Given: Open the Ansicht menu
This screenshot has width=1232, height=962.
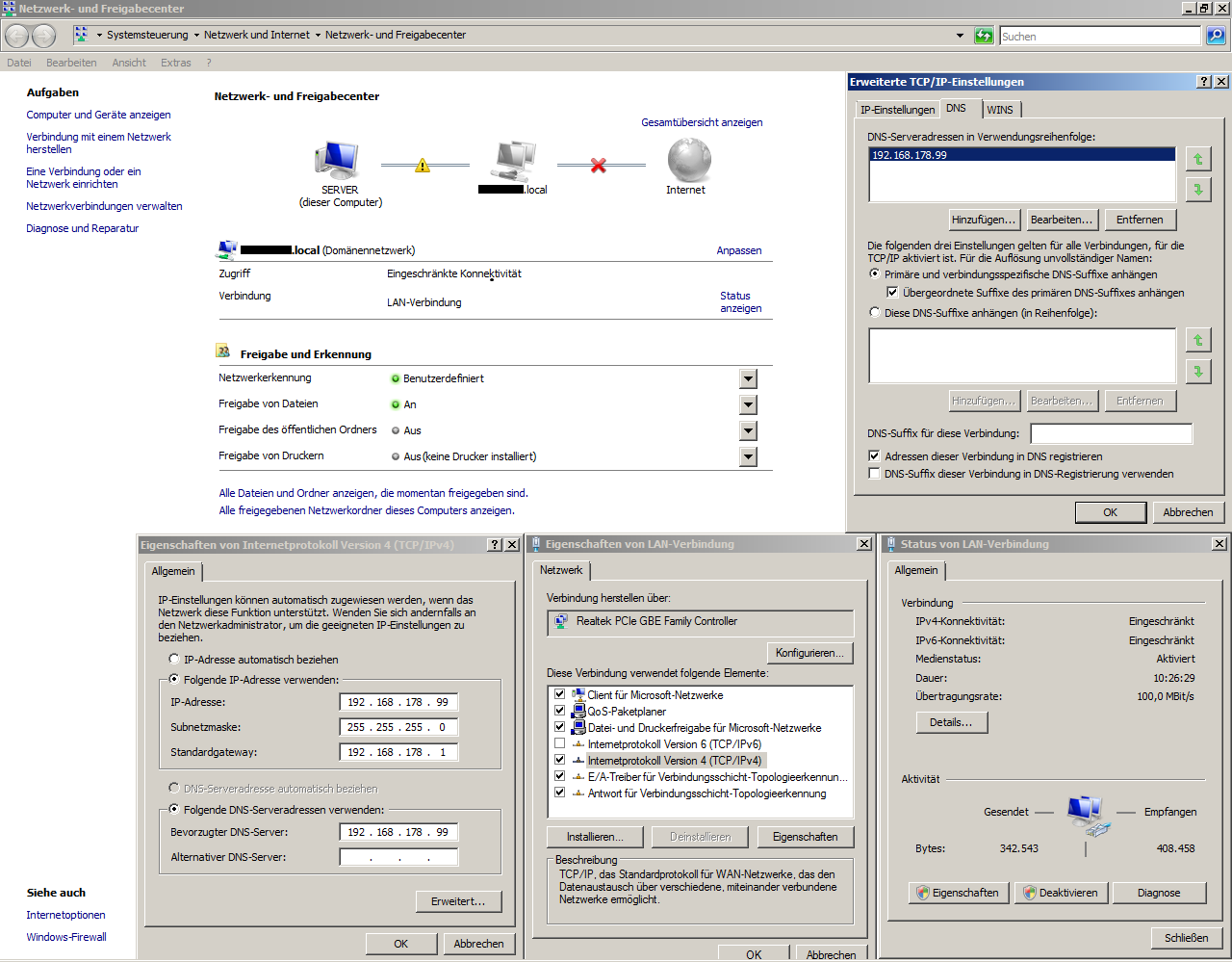Looking at the screenshot, I should click(x=129, y=63).
